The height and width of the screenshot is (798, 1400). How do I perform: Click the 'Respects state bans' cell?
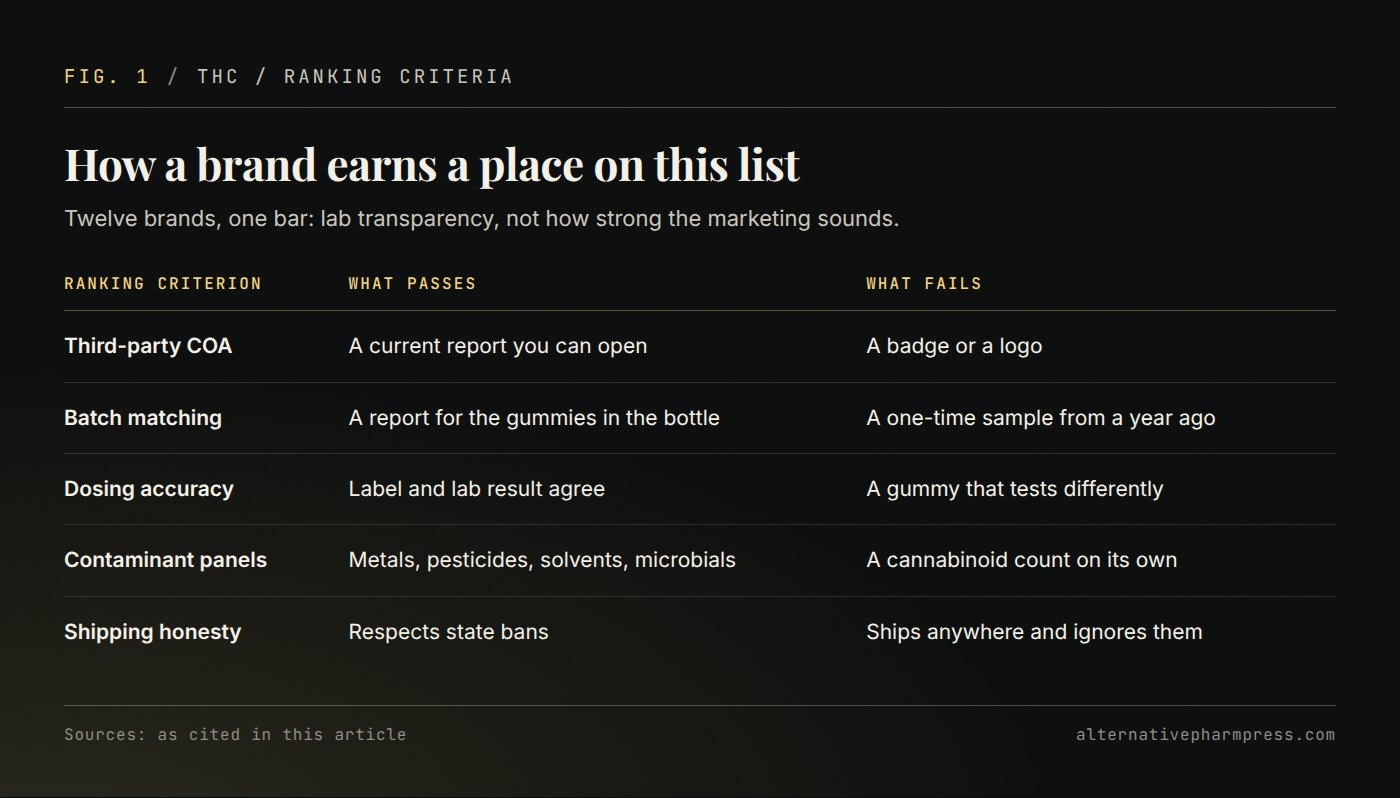pyautogui.click(x=448, y=632)
